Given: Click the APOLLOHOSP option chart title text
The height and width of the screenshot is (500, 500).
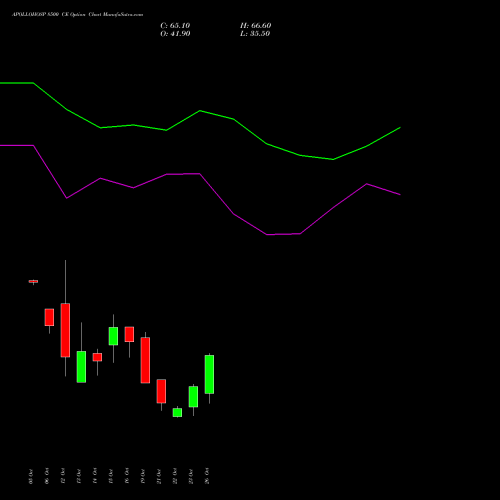Looking at the screenshot, I should tap(77, 15).
